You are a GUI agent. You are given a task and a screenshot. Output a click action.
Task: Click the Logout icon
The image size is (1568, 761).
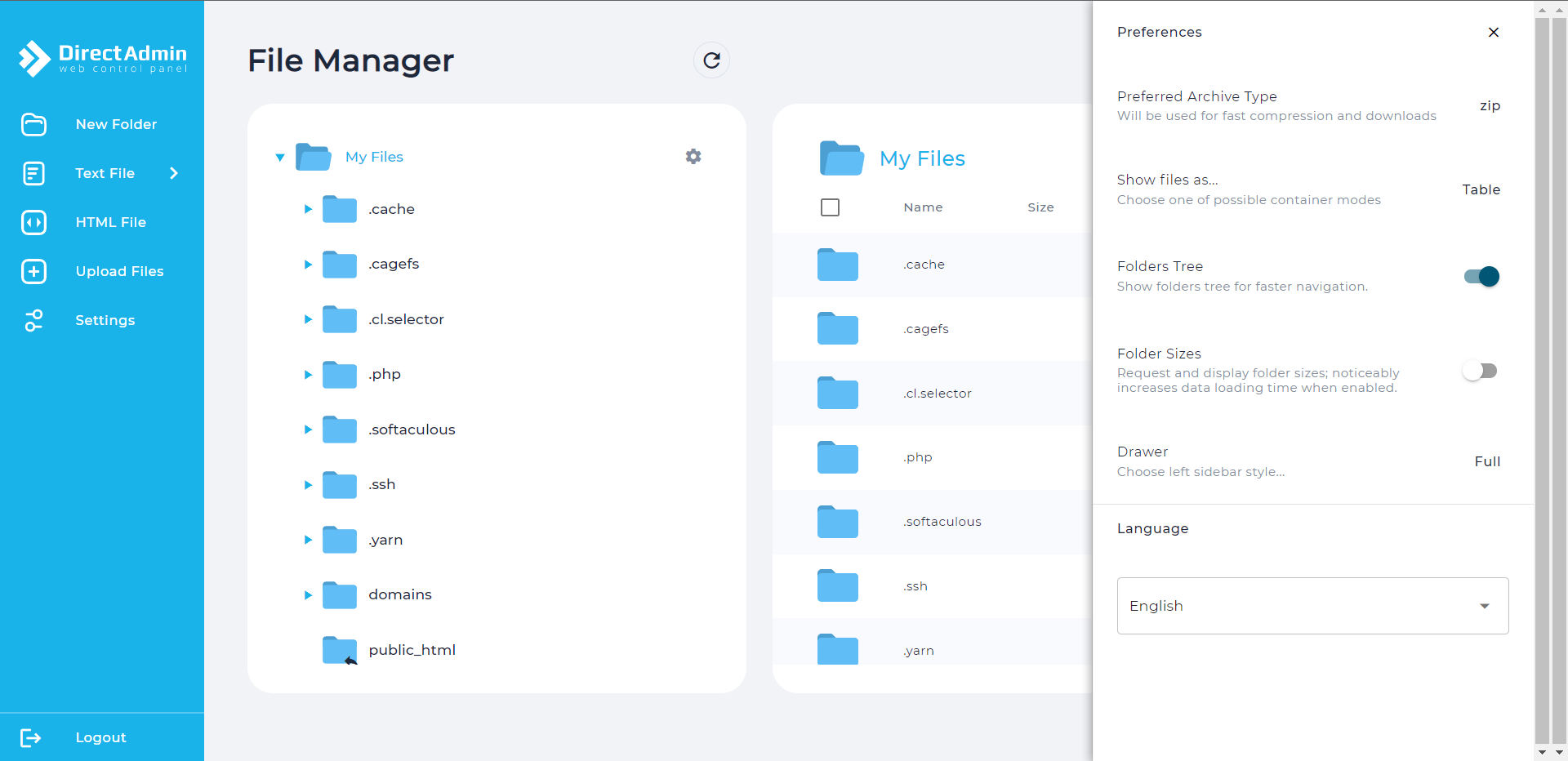coord(31,738)
